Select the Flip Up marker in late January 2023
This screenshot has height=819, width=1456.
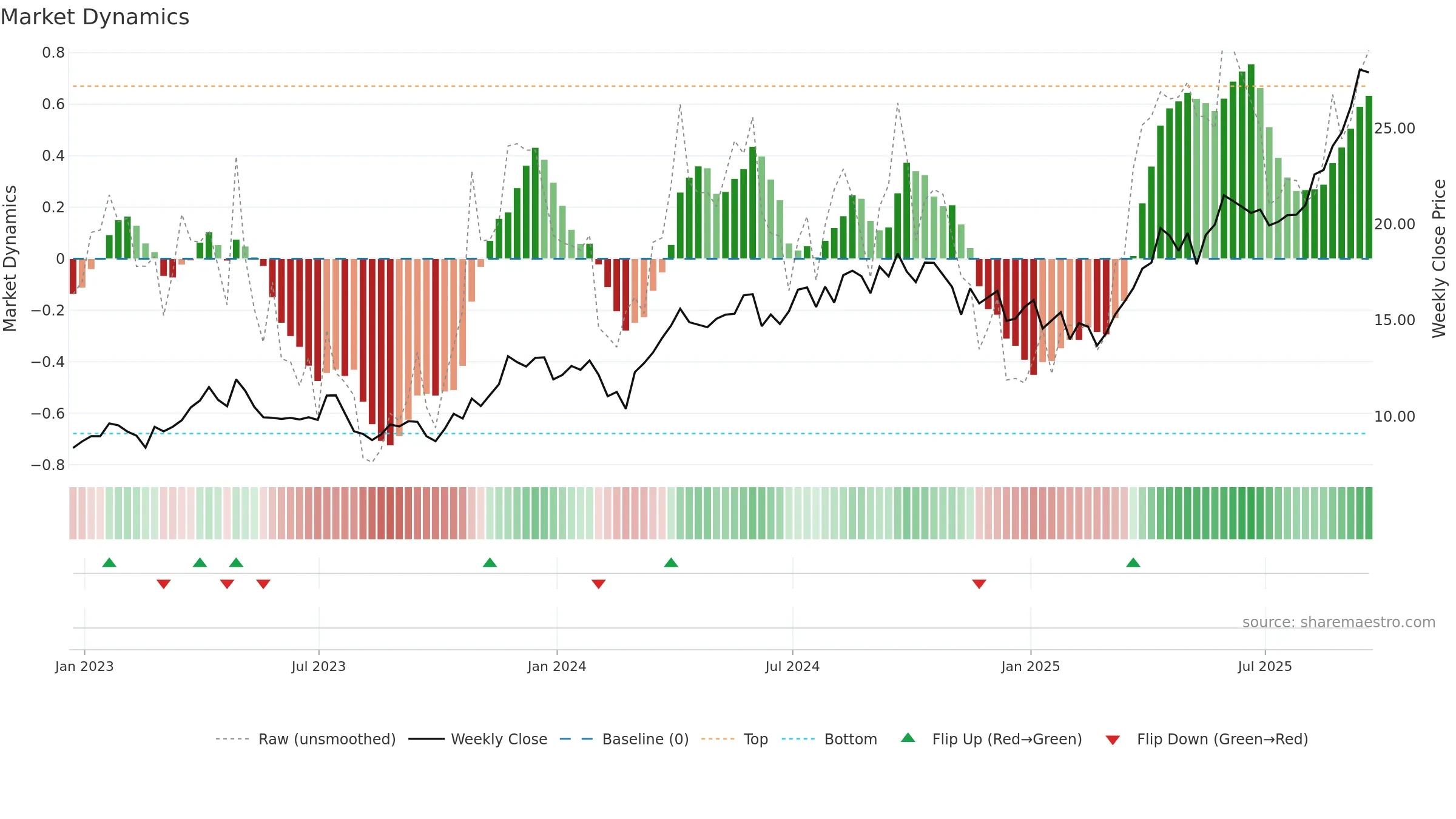[109, 562]
